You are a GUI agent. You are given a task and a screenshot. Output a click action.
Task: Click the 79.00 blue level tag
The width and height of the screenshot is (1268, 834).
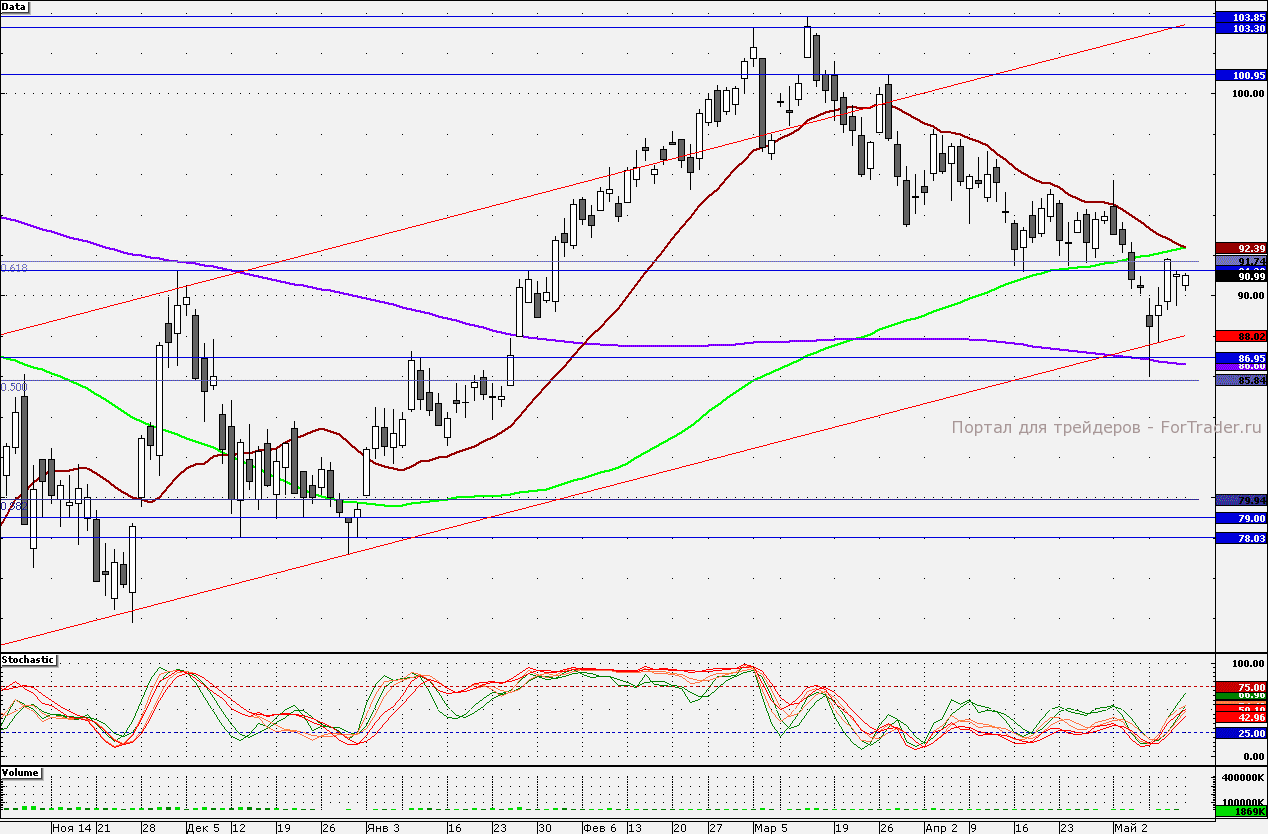[x=1241, y=518]
